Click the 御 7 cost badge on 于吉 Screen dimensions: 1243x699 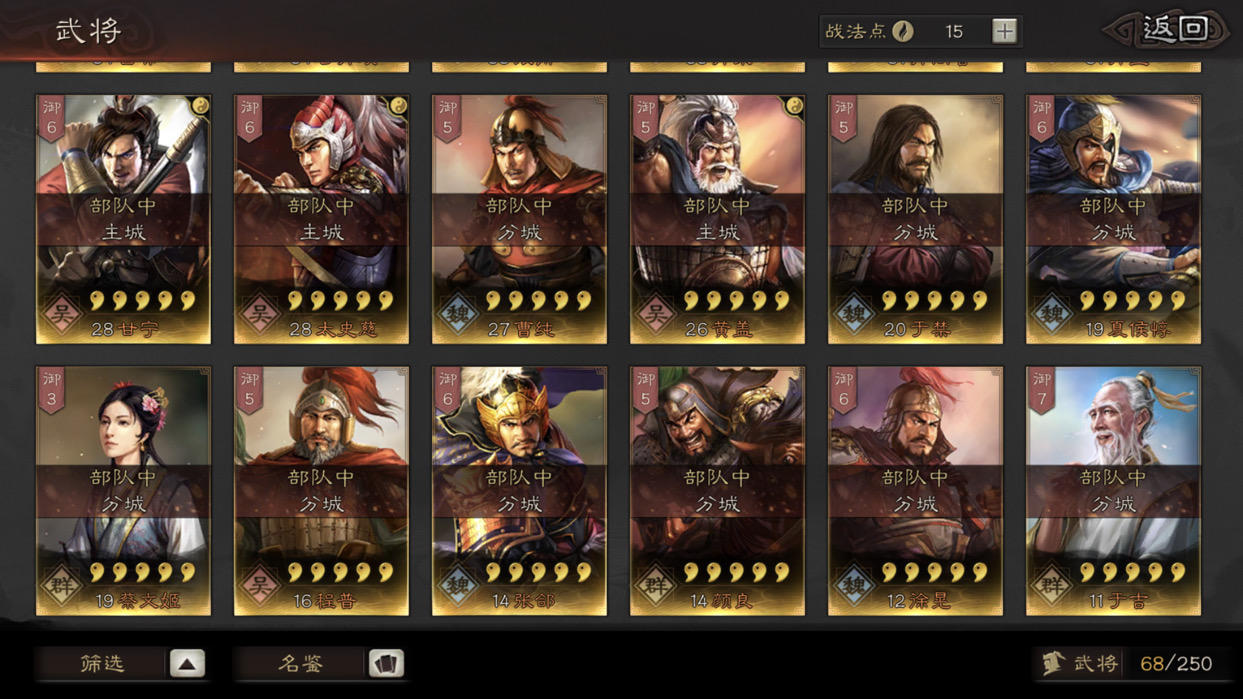[1042, 391]
